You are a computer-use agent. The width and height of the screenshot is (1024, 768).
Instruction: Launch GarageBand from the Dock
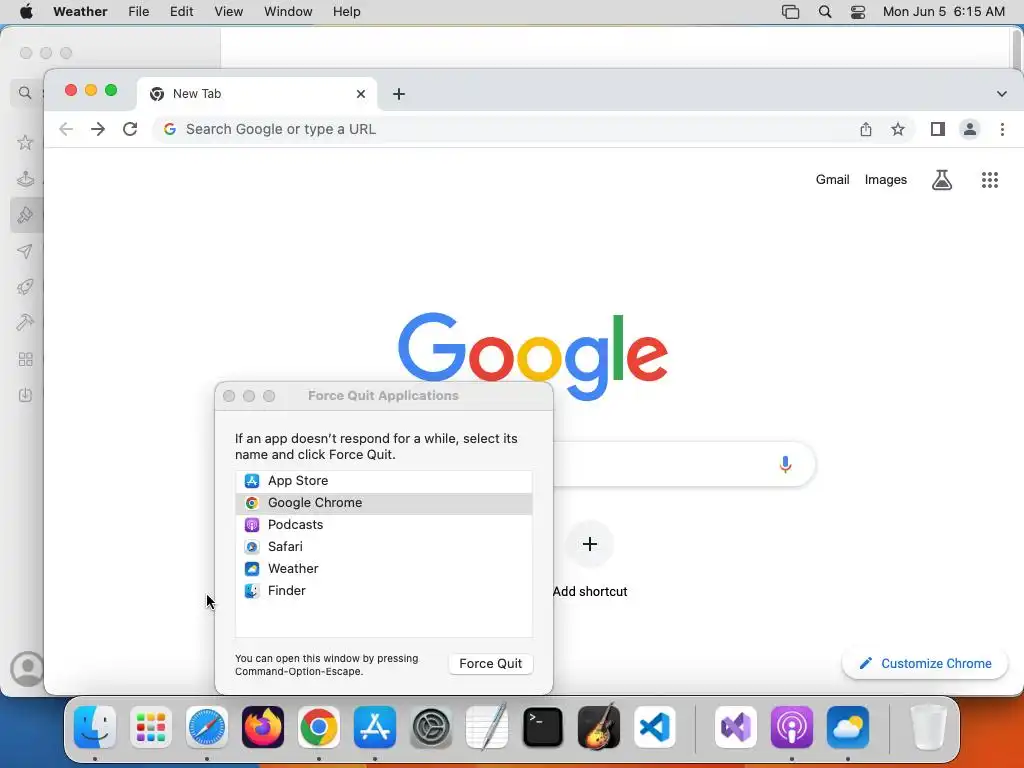tap(599, 727)
